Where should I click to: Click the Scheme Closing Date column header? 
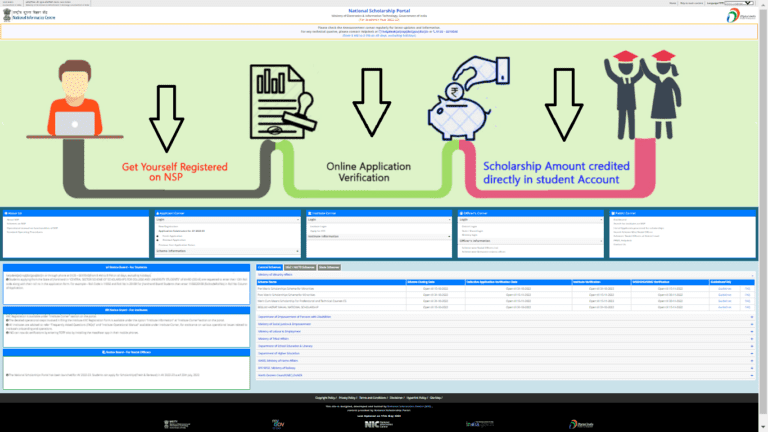tap(435, 282)
